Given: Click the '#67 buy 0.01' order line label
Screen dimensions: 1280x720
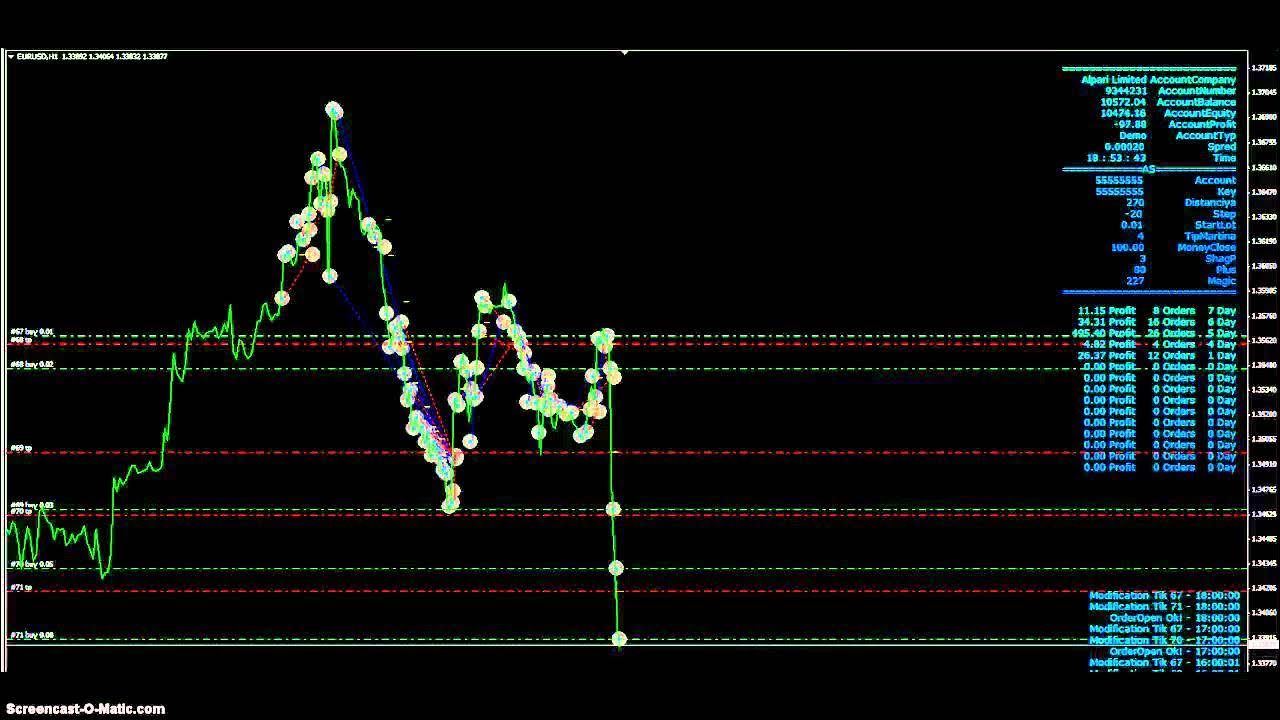Looking at the screenshot, I should click(31, 331).
